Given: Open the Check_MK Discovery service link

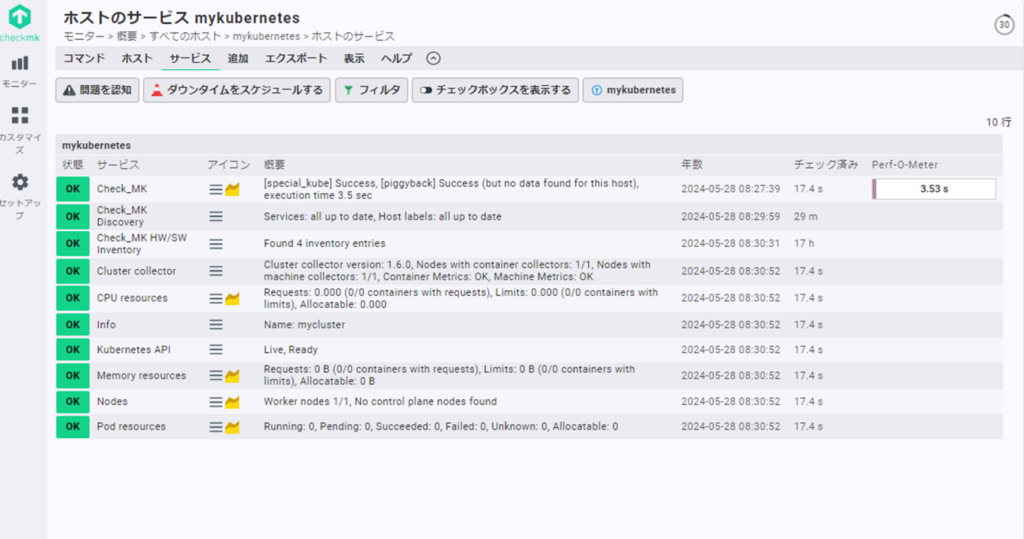Looking at the screenshot, I should click(122, 216).
